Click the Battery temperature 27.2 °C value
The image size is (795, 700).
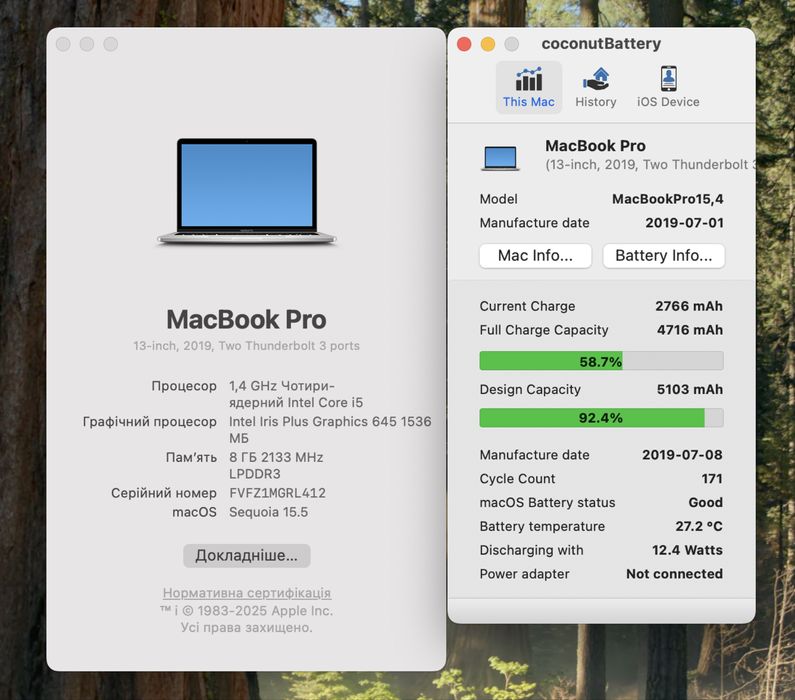coord(699,526)
